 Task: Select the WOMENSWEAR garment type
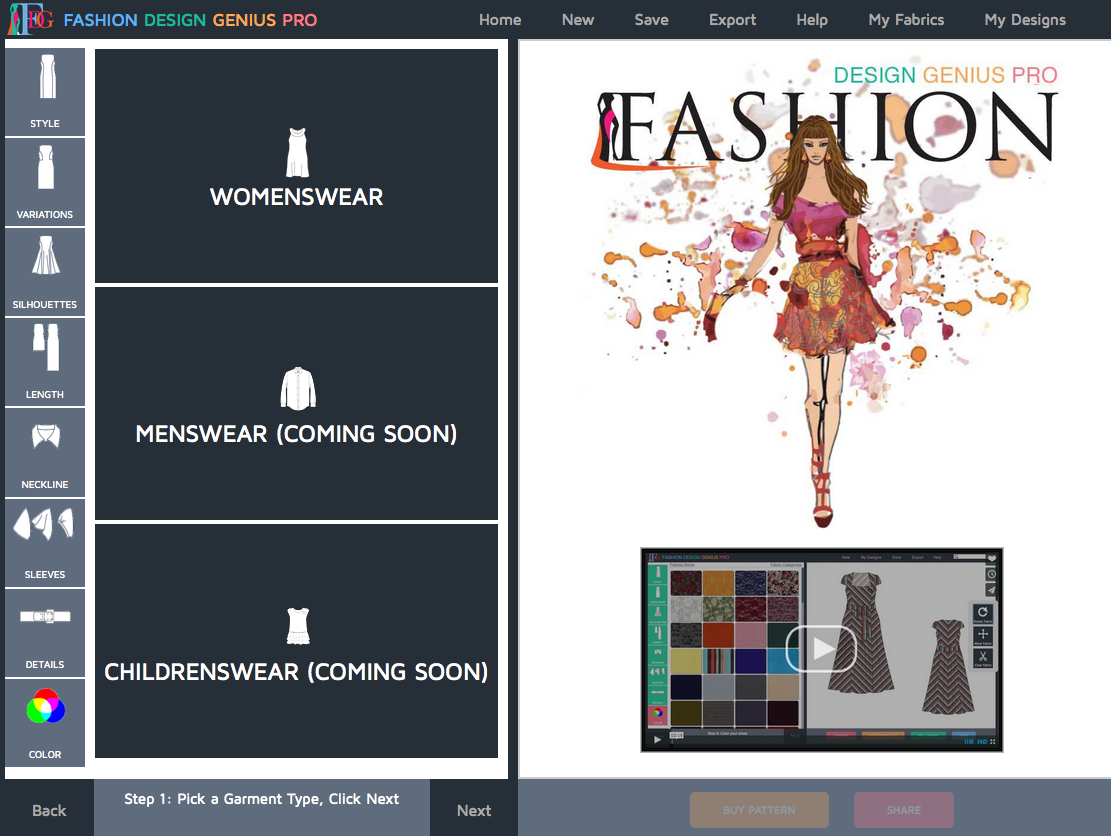pyautogui.click(x=296, y=166)
